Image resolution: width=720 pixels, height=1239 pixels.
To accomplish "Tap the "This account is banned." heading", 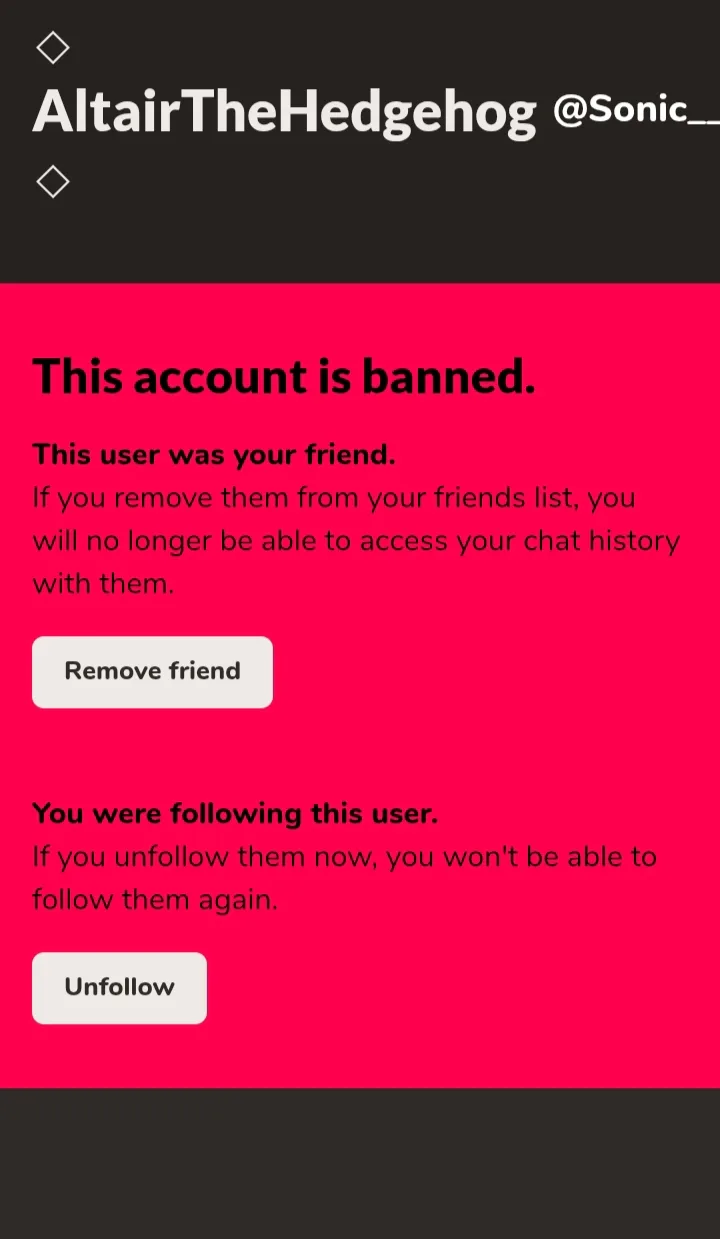I will click(x=284, y=377).
